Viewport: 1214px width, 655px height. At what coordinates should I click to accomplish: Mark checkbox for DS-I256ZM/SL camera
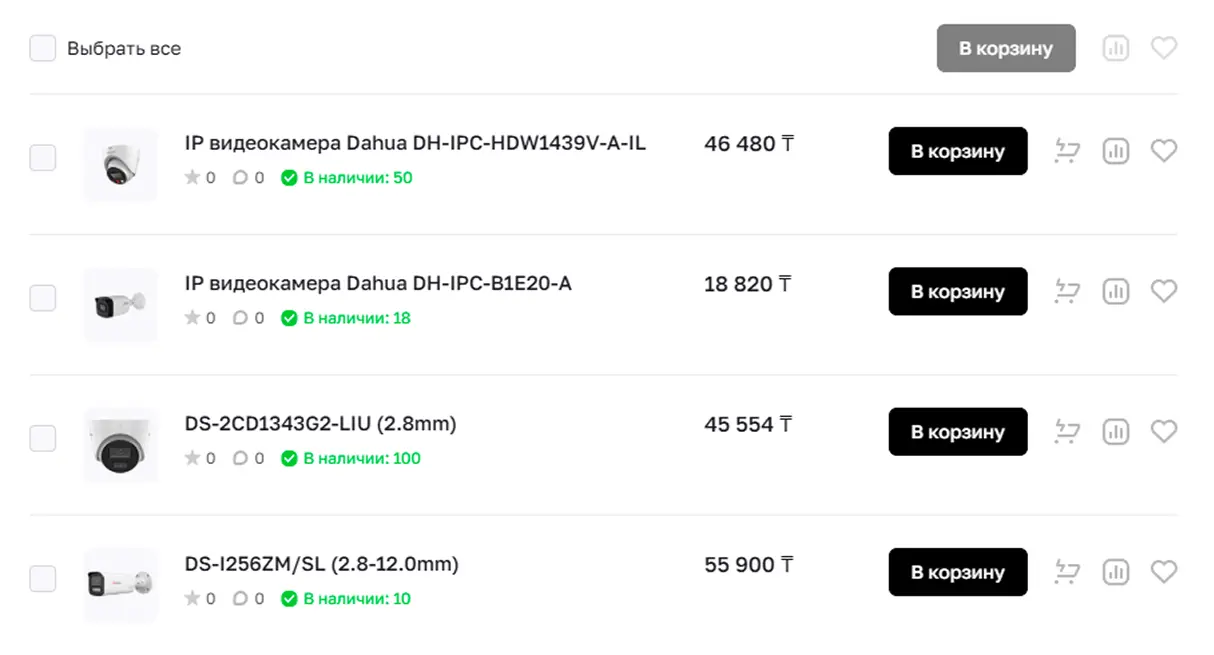pos(43,578)
